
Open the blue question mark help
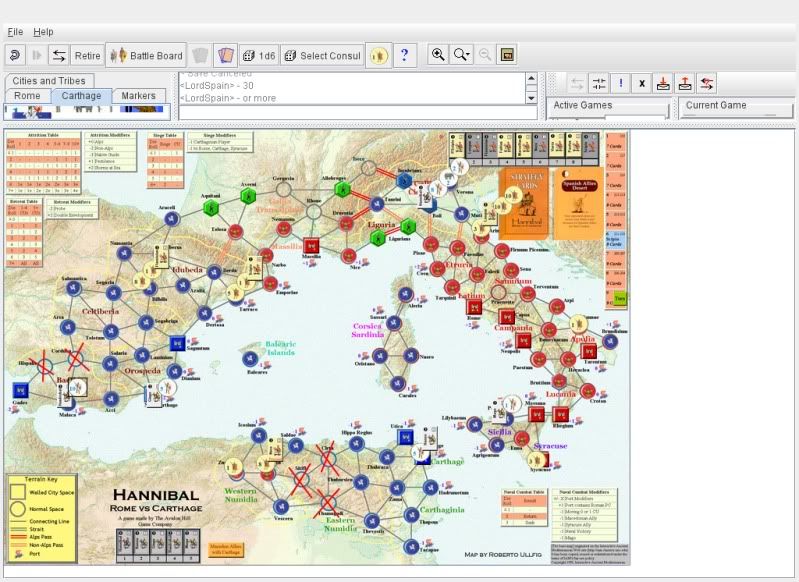tap(405, 55)
